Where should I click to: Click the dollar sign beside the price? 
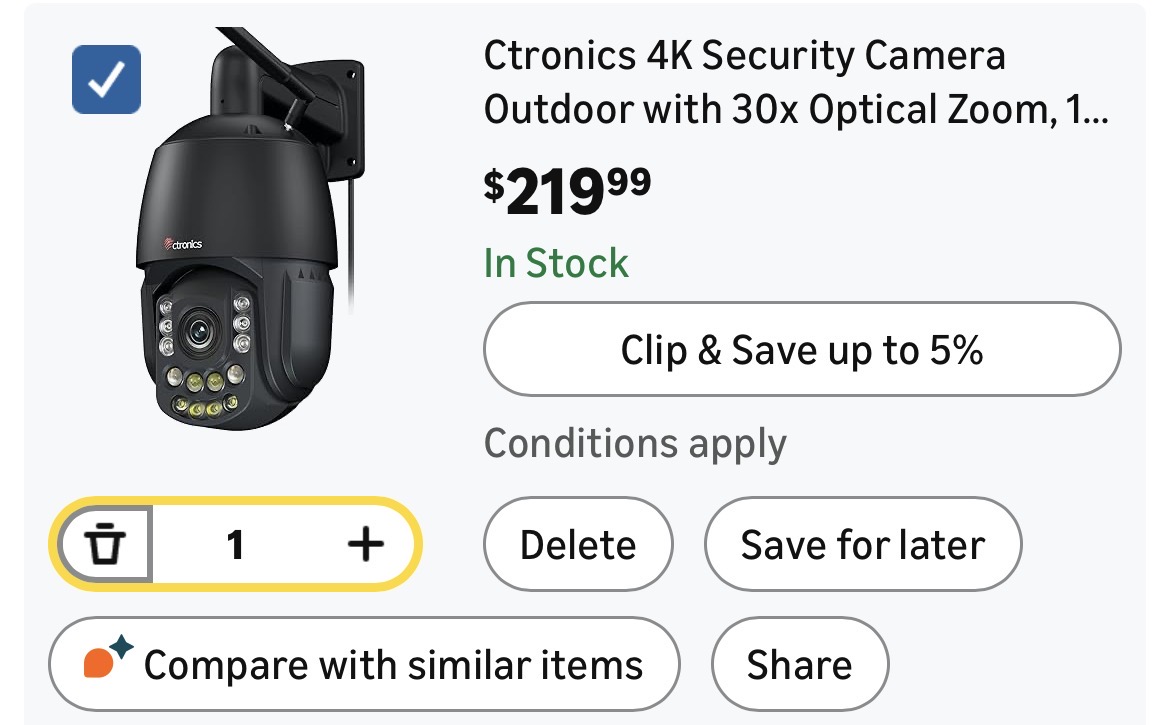494,185
